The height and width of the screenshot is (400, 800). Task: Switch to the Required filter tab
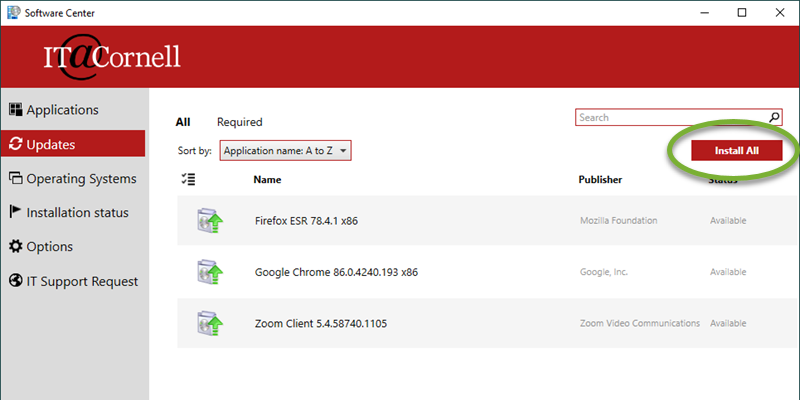click(239, 122)
